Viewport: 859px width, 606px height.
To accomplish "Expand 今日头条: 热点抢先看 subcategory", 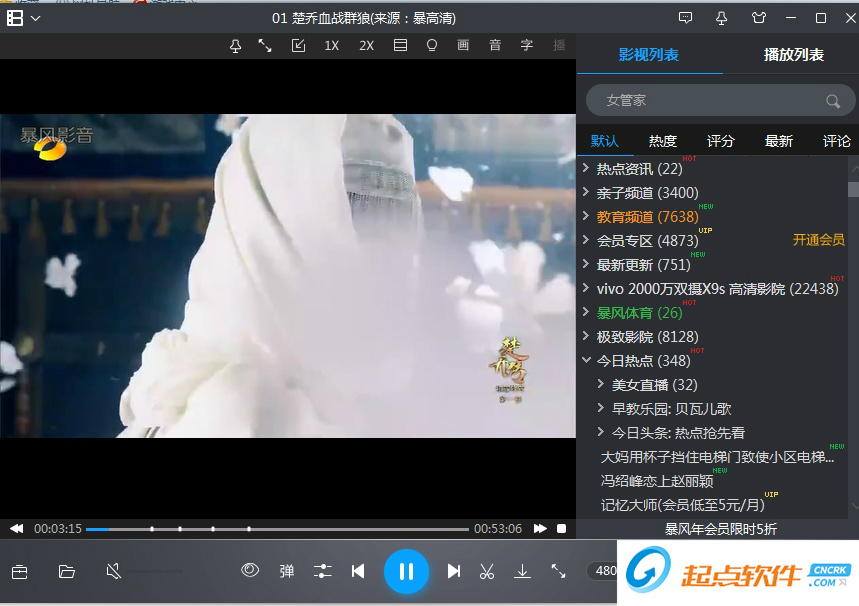I will 600,432.
